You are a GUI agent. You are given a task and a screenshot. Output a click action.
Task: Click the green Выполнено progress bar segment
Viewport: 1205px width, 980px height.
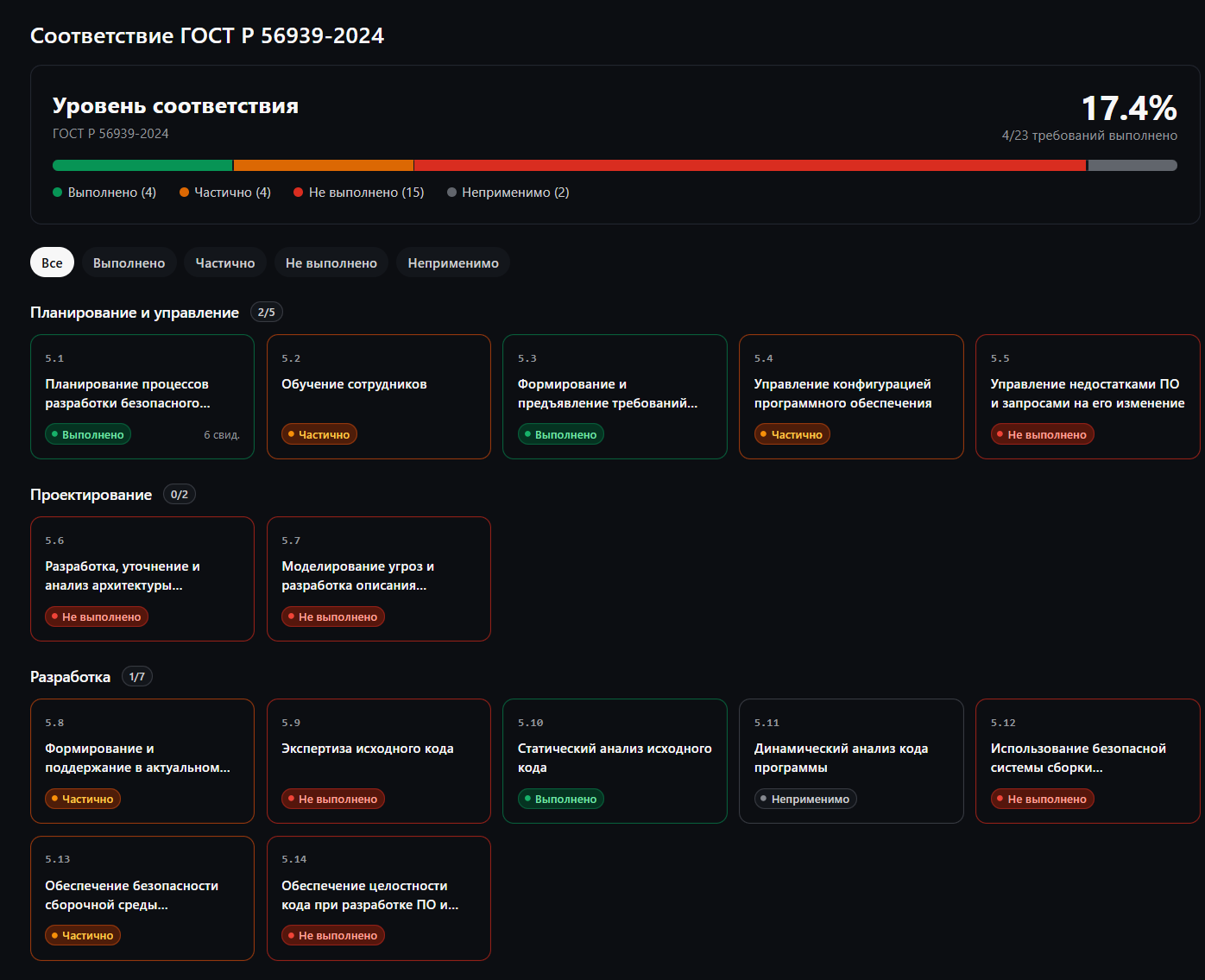[x=142, y=165]
